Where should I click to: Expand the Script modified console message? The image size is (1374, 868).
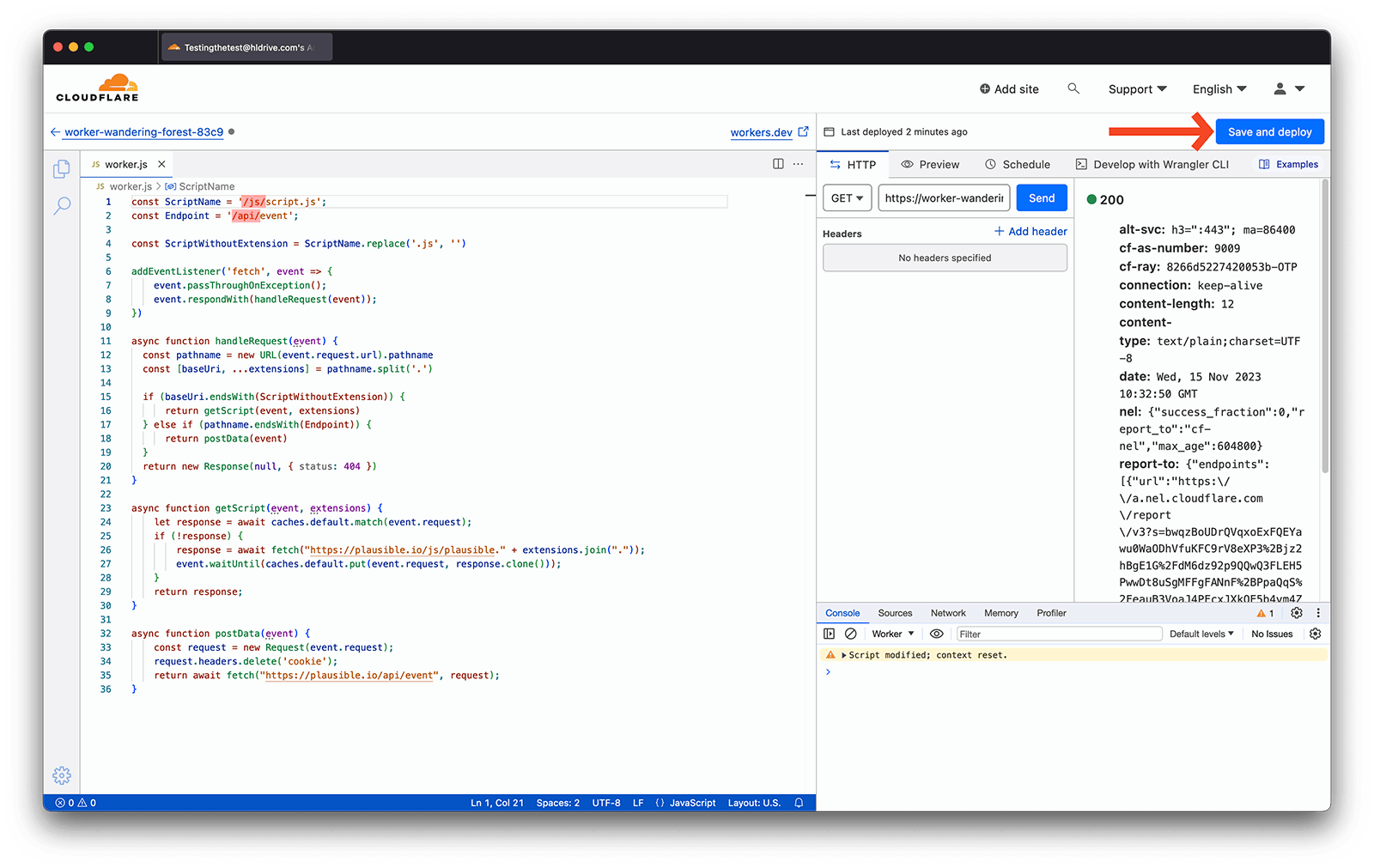(844, 655)
